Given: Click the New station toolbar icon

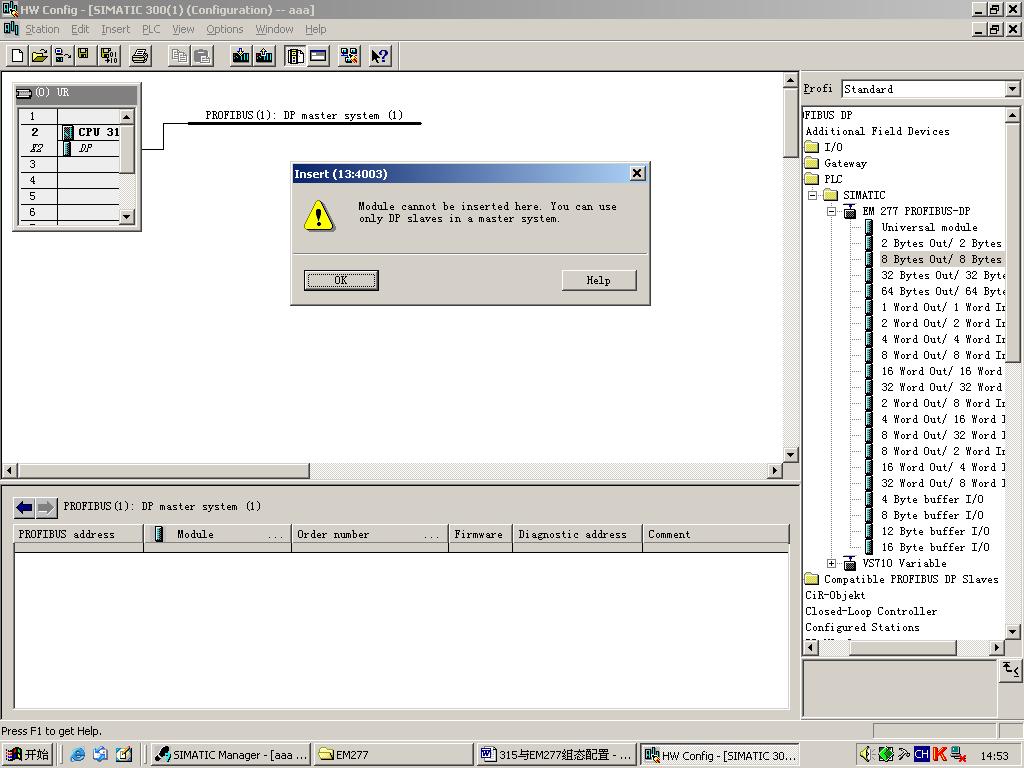Looking at the screenshot, I should (18, 56).
